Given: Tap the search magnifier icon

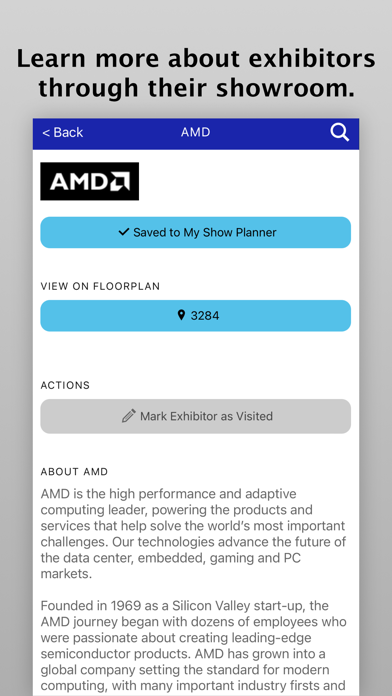Looking at the screenshot, I should [340, 133].
